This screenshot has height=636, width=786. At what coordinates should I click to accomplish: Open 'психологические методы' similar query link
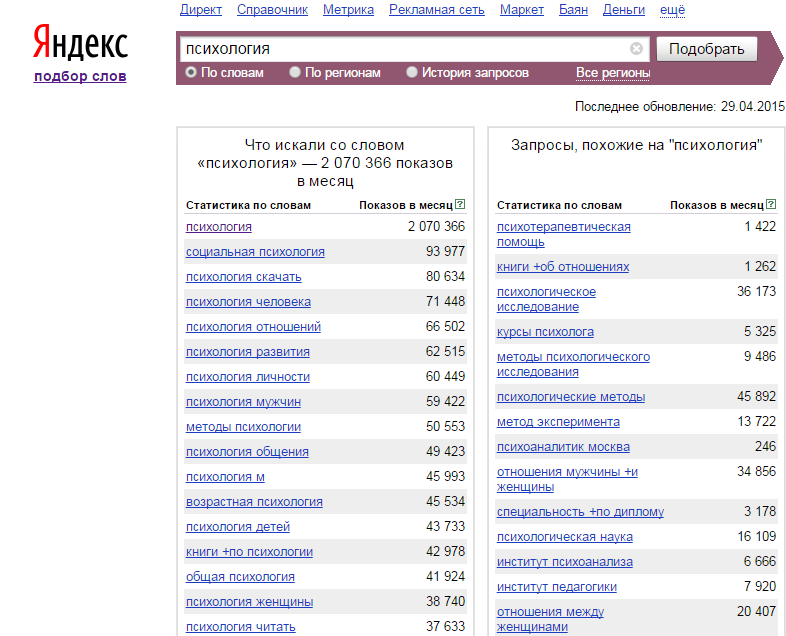pos(571,397)
